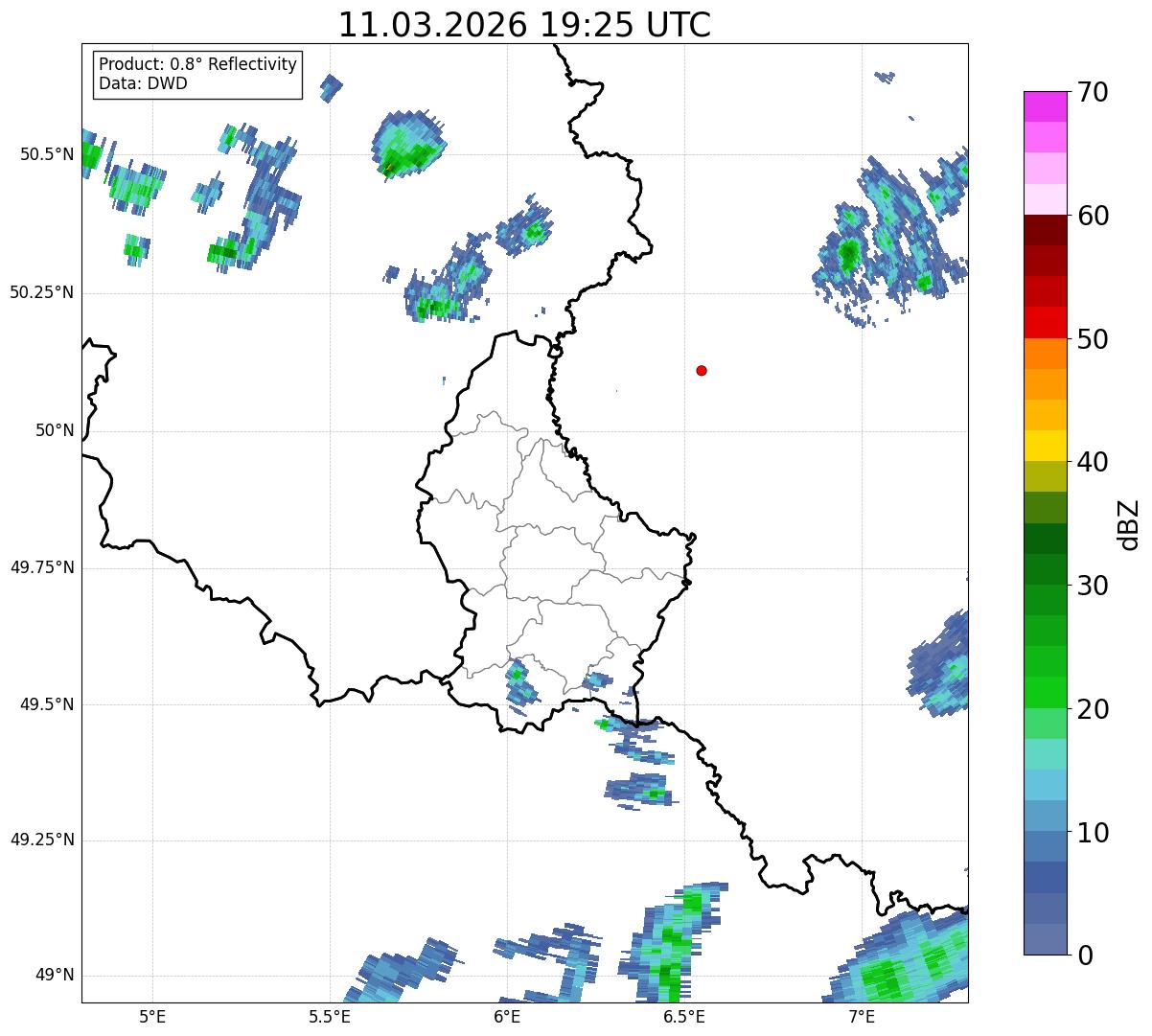Image resolution: width=1152 pixels, height=1036 pixels.
Task: Click the 50.5°N latitude label
Action: click(x=47, y=154)
